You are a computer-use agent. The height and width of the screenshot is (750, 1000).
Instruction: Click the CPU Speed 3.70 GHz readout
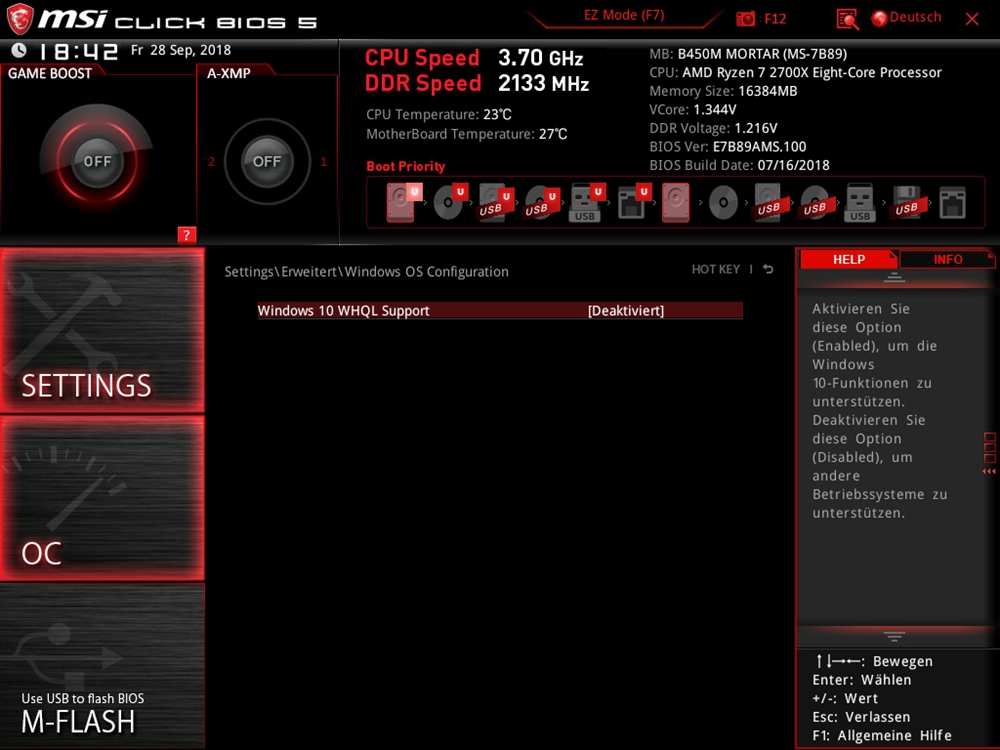[x=474, y=58]
